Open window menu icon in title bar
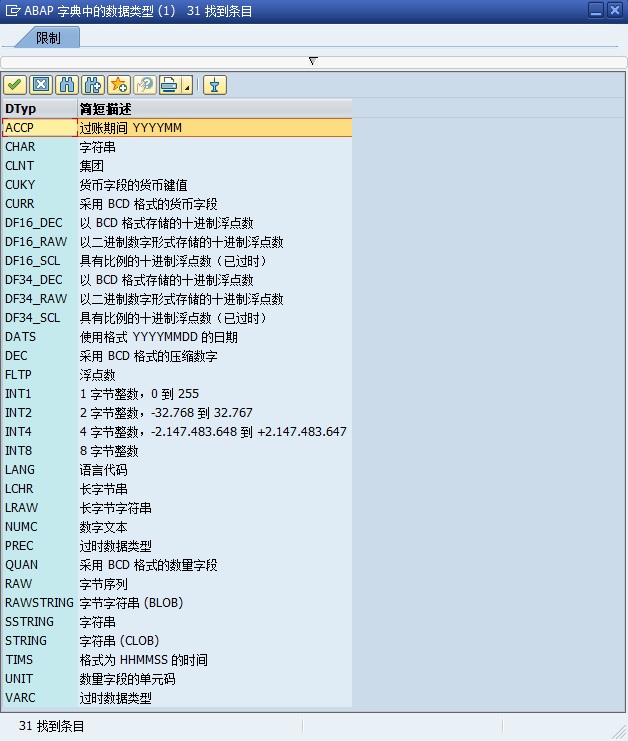The image size is (628, 741). (x=12, y=10)
